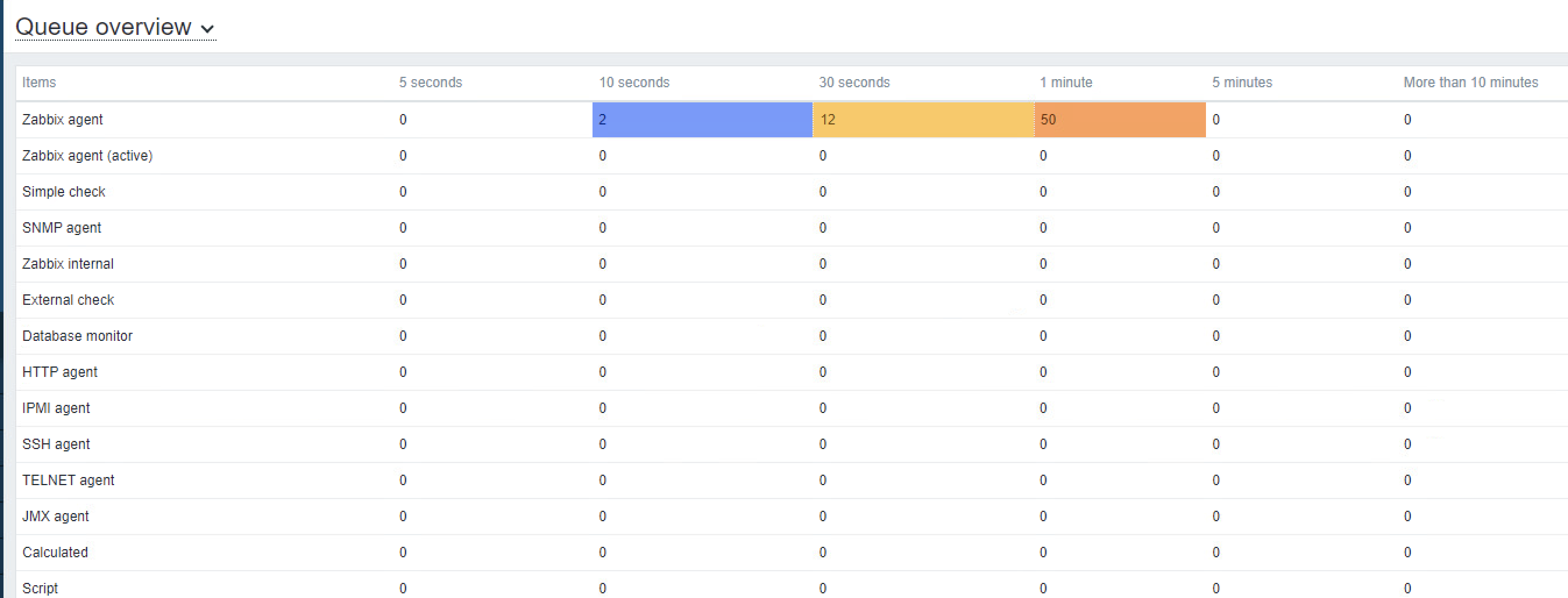Select the Simple check row label
This screenshot has width=1568, height=598.
click(63, 191)
